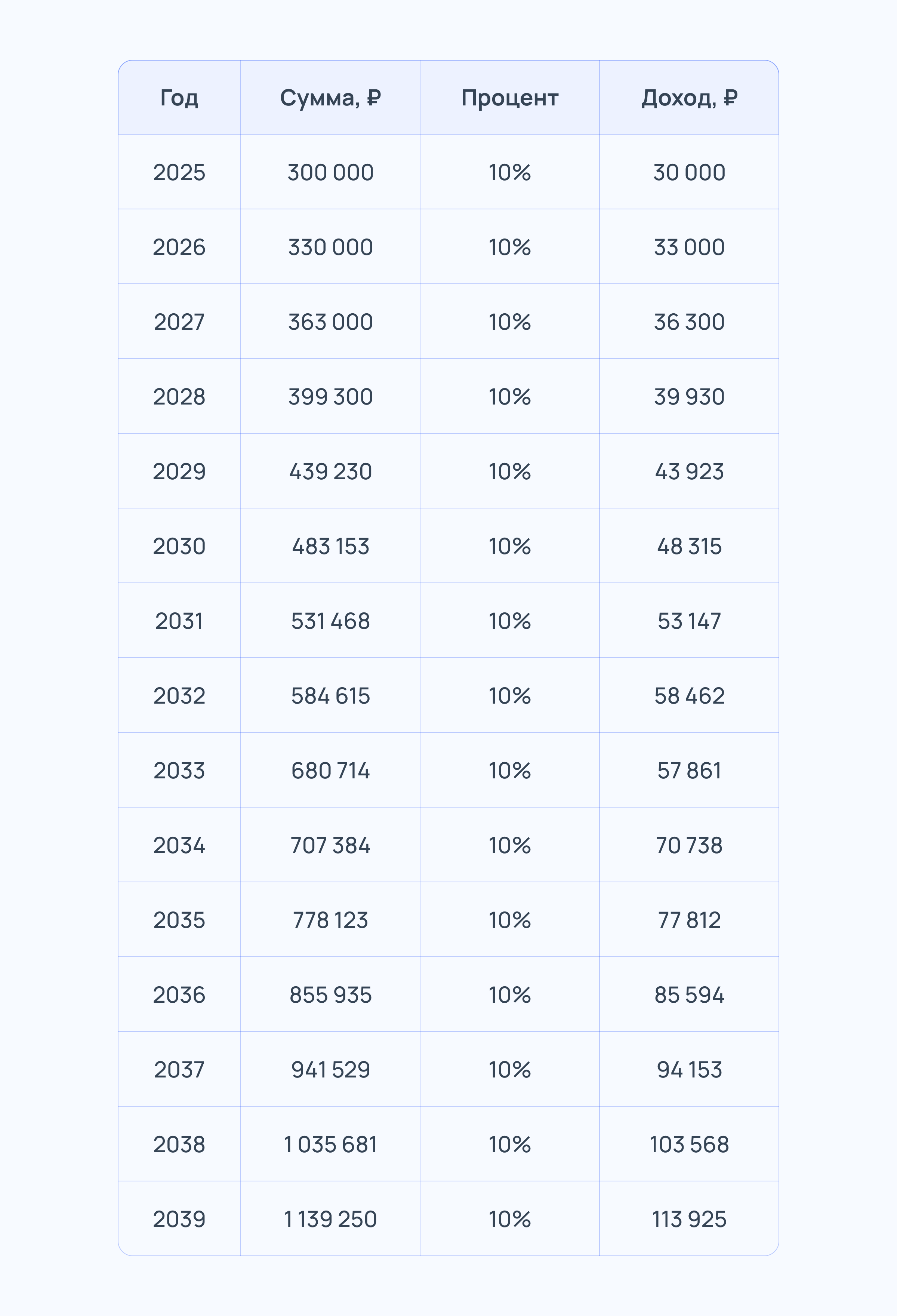Select the sum 941 529 cell
The height and width of the screenshot is (1316, 897).
click(x=330, y=1069)
